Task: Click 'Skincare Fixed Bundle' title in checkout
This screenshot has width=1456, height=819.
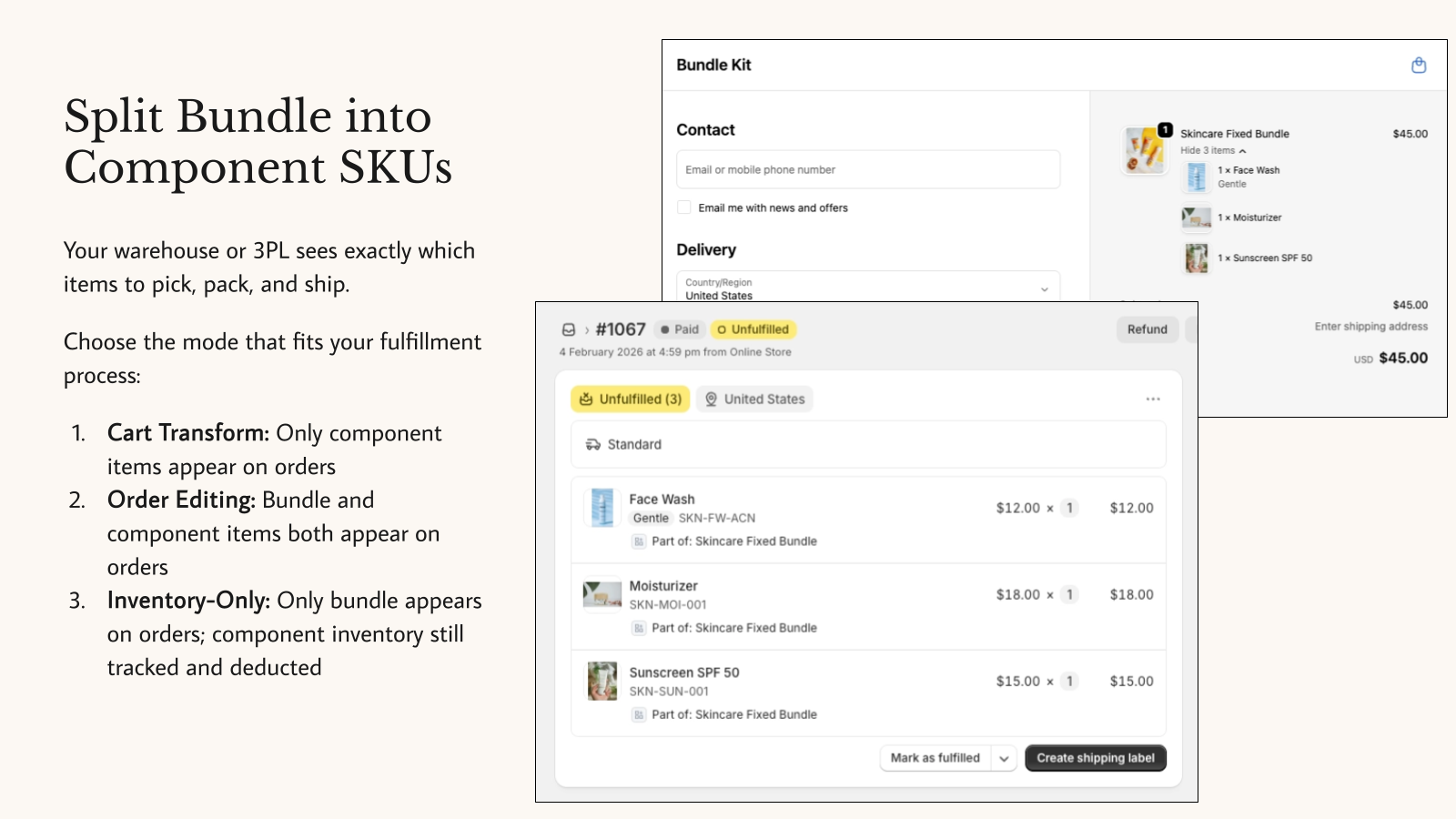Action: [x=1235, y=134]
